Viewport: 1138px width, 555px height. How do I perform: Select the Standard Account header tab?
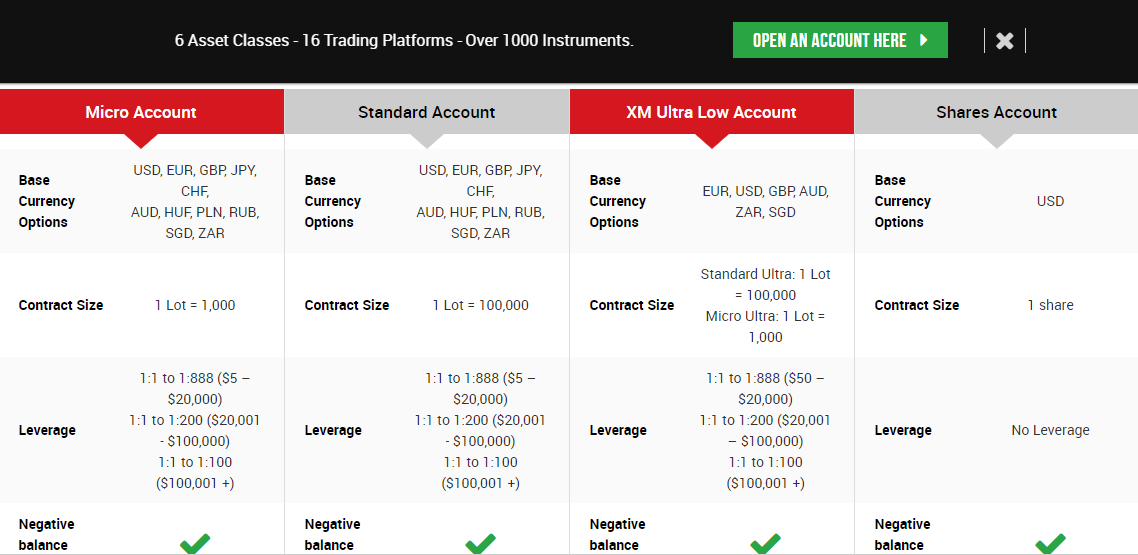[x=427, y=112]
